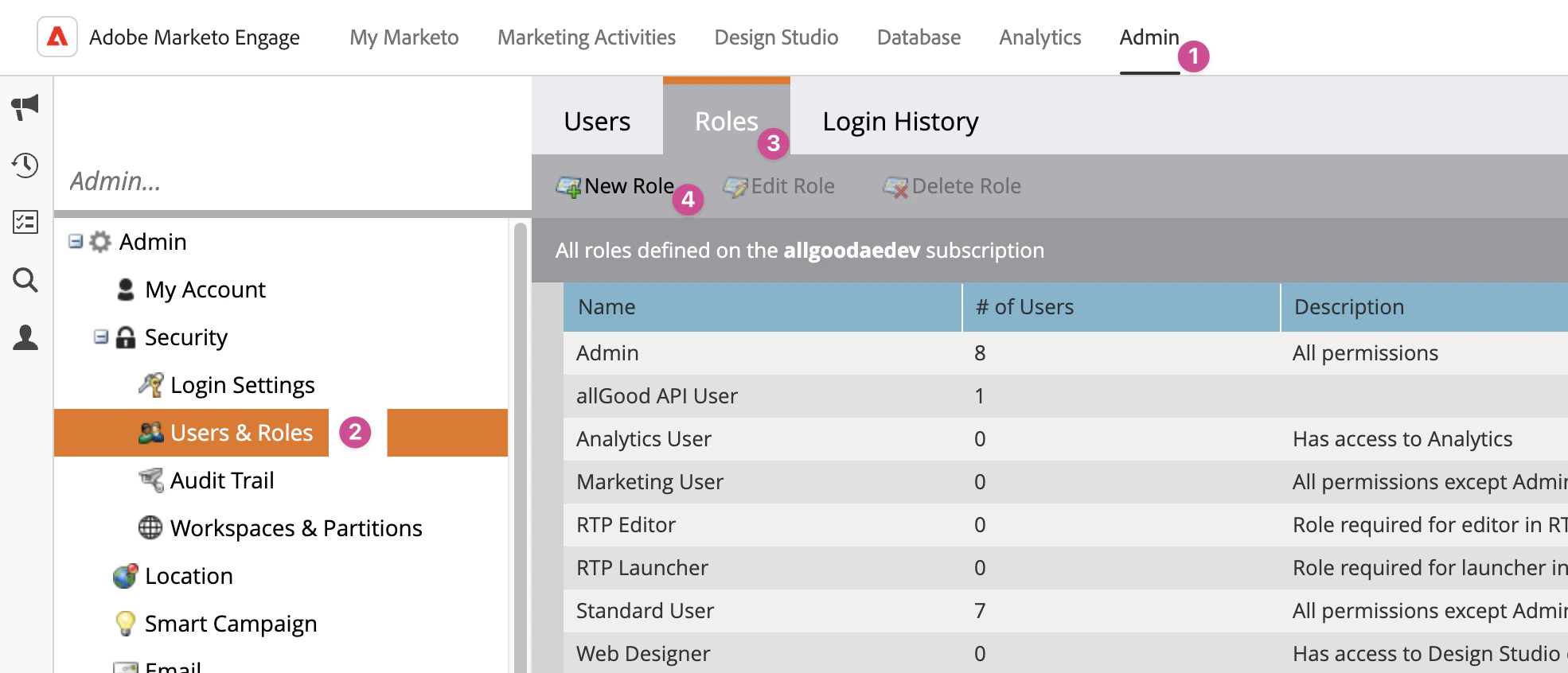Select Users & Roles in the tree
This screenshot has height=673, width=1568.
242,432
